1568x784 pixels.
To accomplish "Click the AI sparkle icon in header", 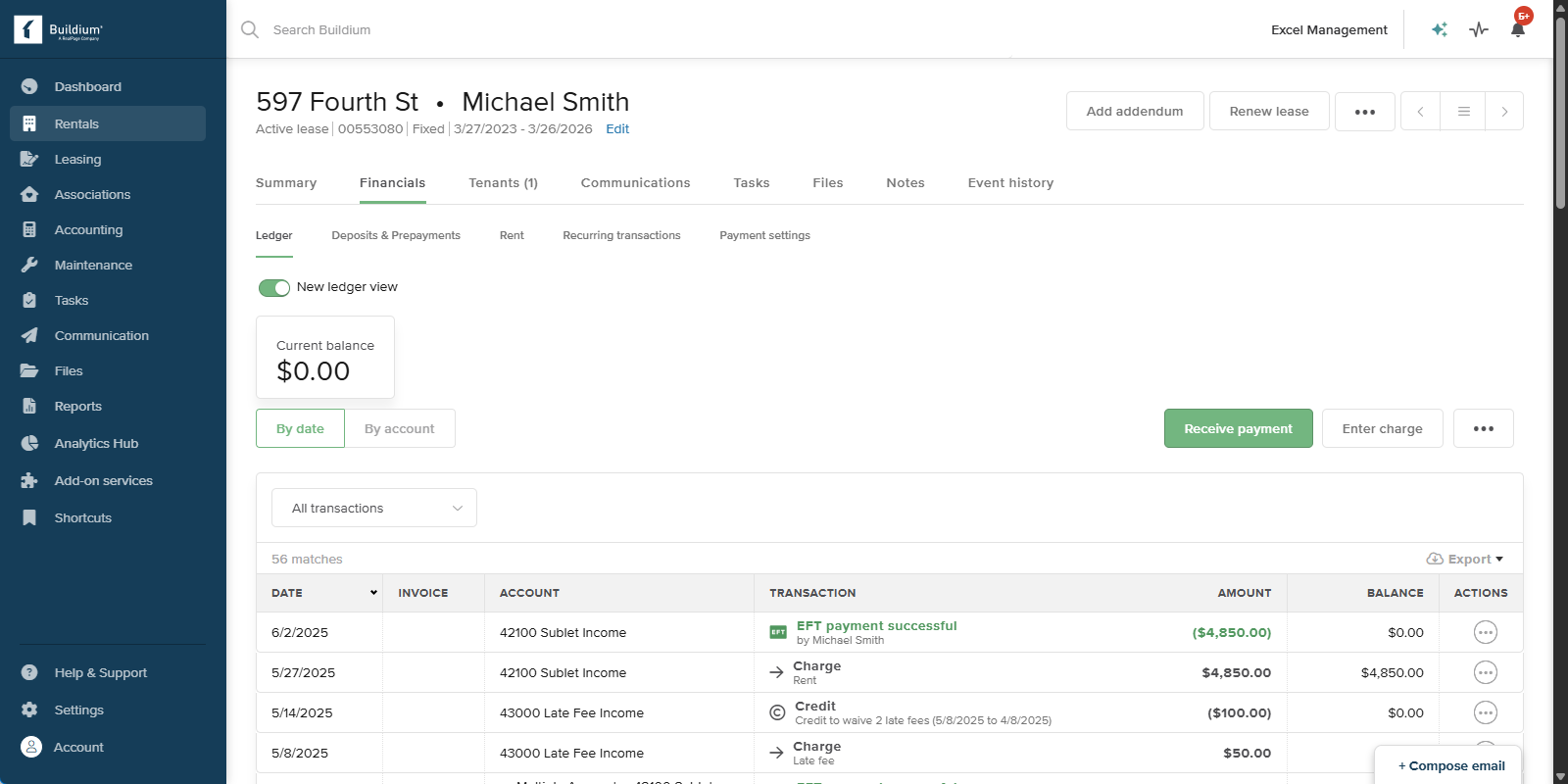I will 1439,29.
